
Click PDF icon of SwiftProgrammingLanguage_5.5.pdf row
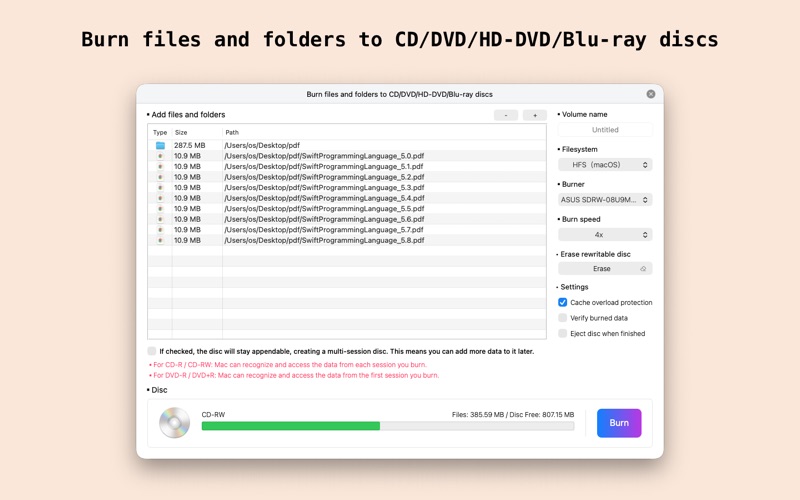coord(160,209)
